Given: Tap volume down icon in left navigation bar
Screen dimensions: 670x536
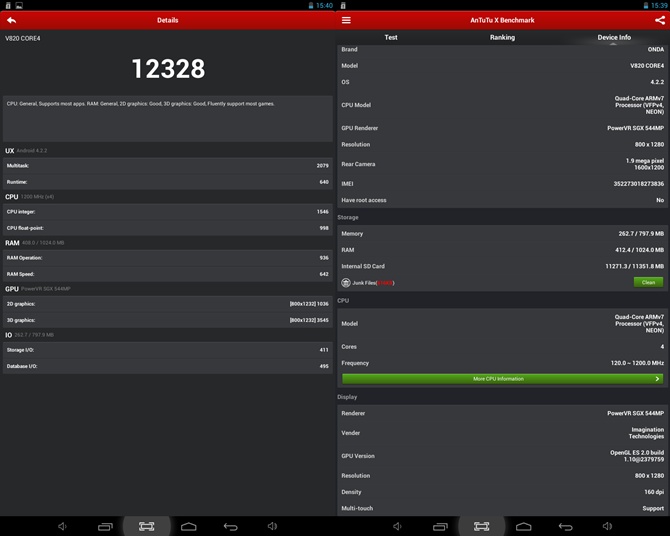Looking at the screenshot, I should (x=62, y=526).
